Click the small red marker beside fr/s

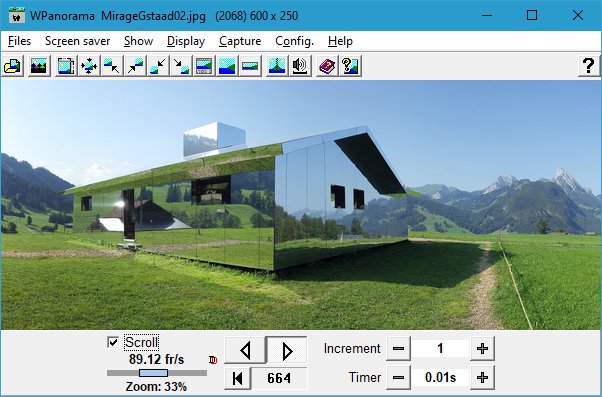point(213,360)
